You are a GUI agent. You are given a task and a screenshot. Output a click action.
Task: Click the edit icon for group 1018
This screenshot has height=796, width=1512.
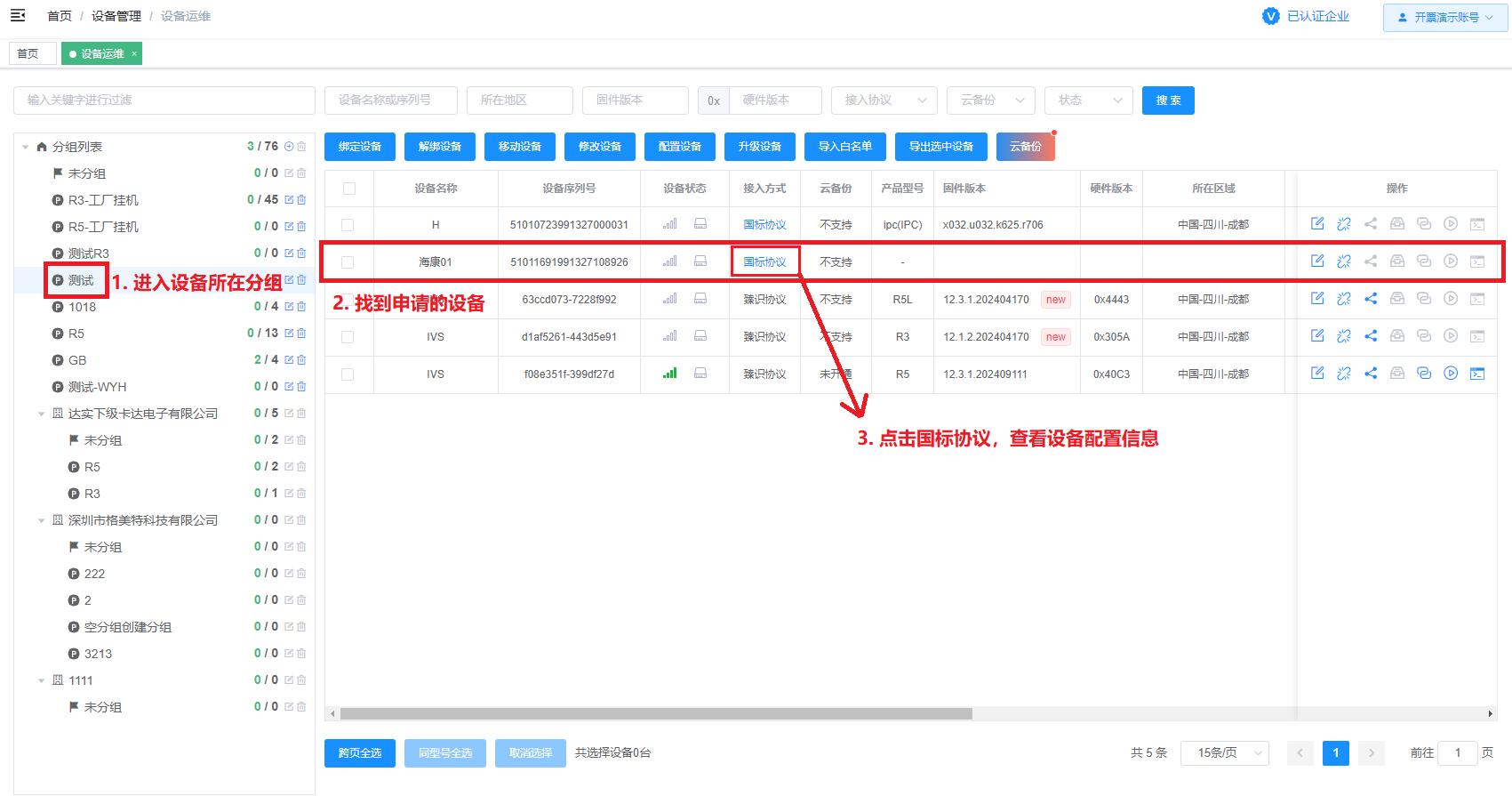(x=289, y=307)
